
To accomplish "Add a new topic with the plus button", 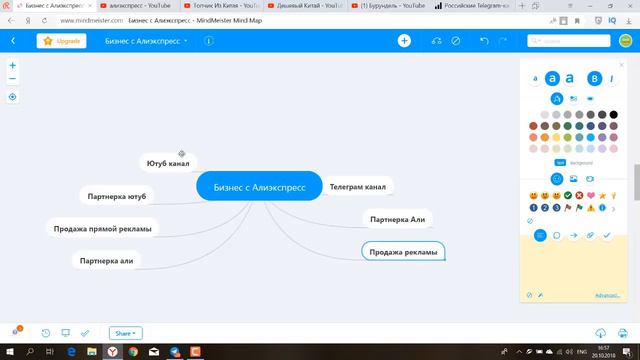I will [x=404, y=41].
